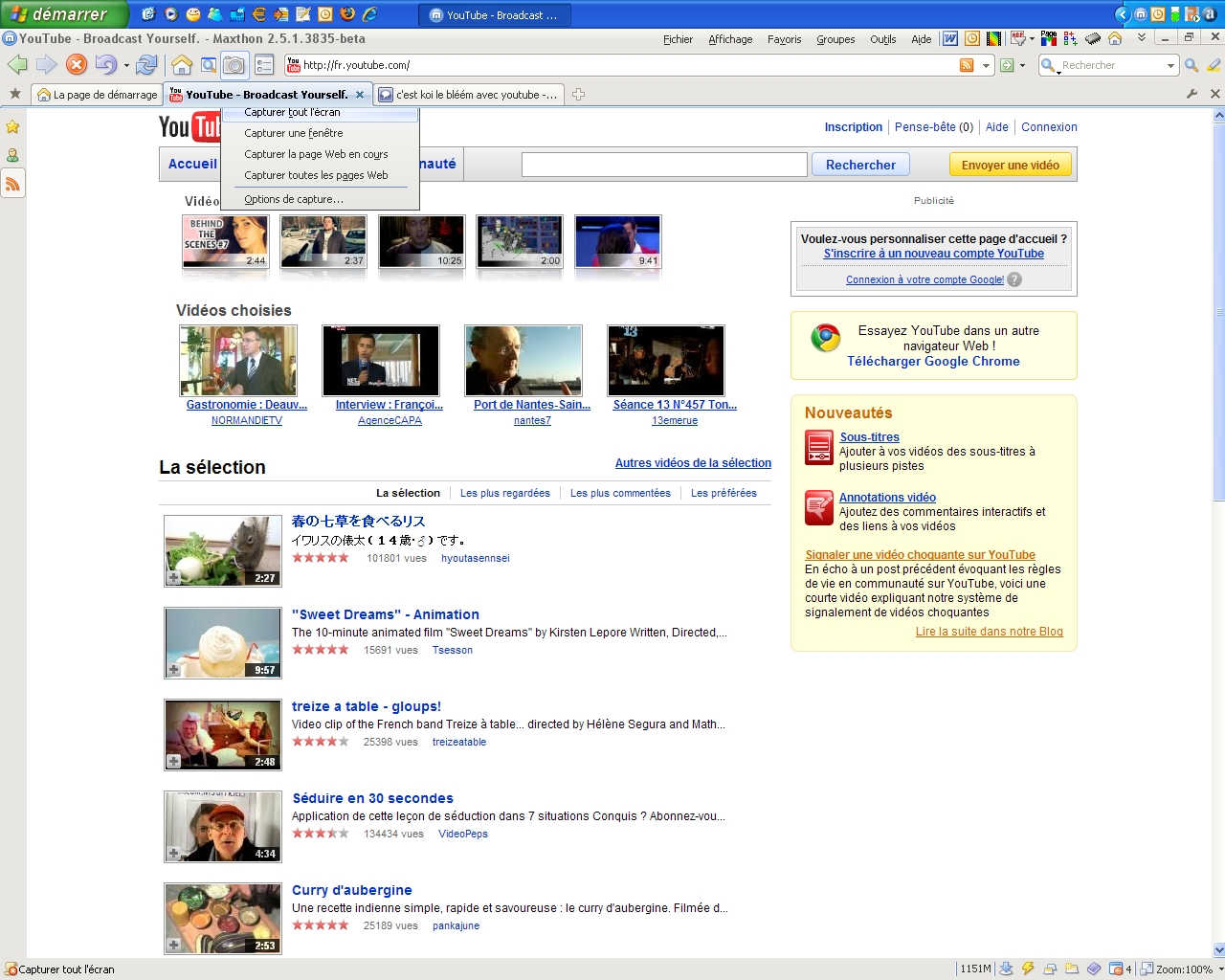Click the Page color squares icon
The width and height of the screenshot is (1225, 980).
(1049, 39)
